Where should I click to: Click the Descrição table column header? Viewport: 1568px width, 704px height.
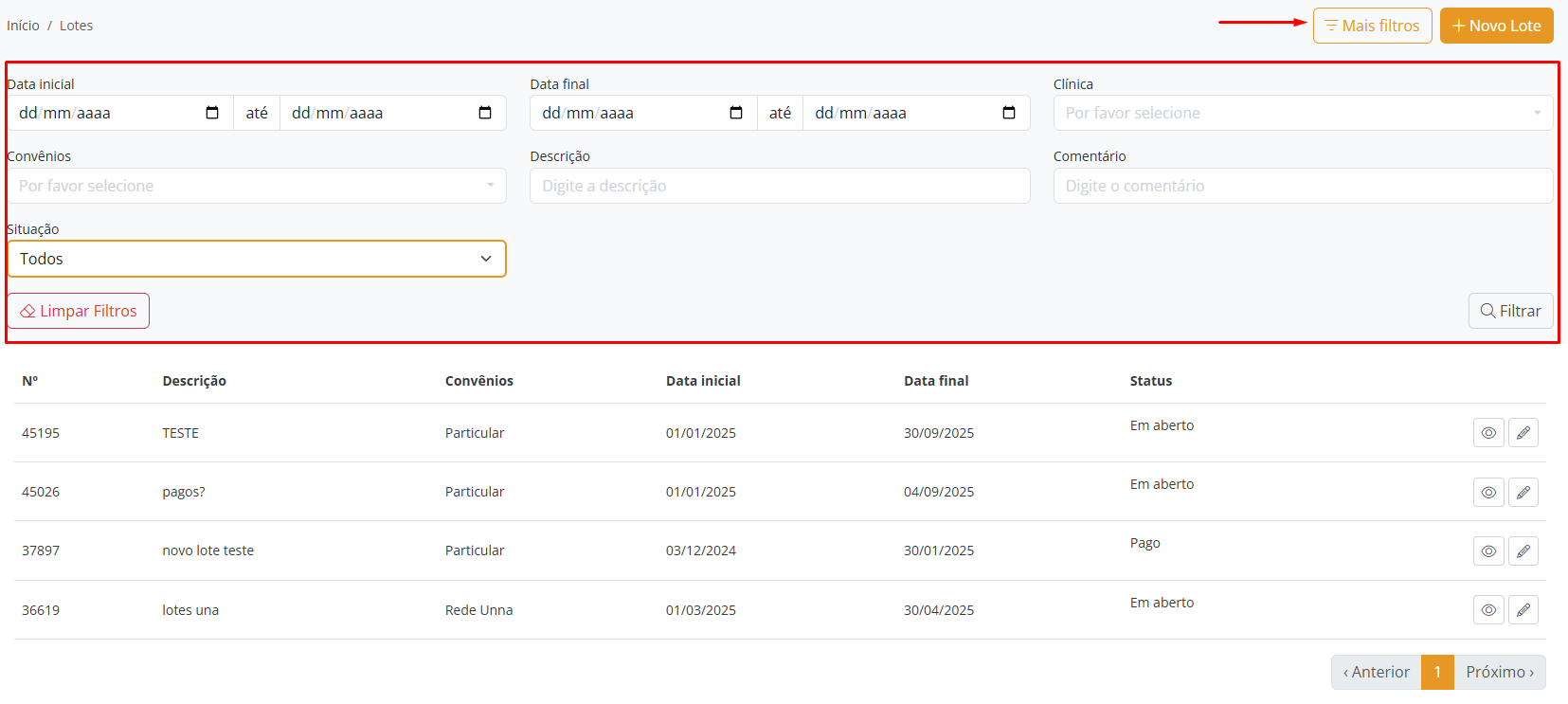point(194,381)
